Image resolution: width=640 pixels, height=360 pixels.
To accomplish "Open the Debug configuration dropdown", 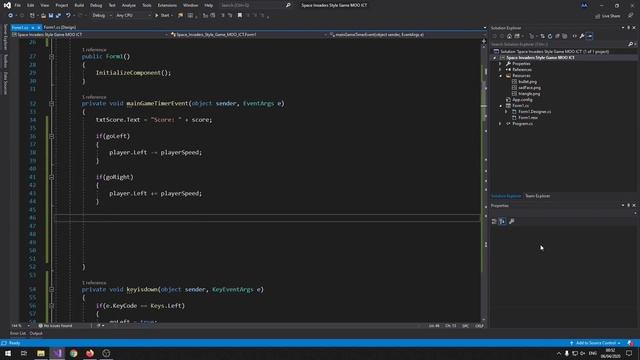I will [101, 16].
